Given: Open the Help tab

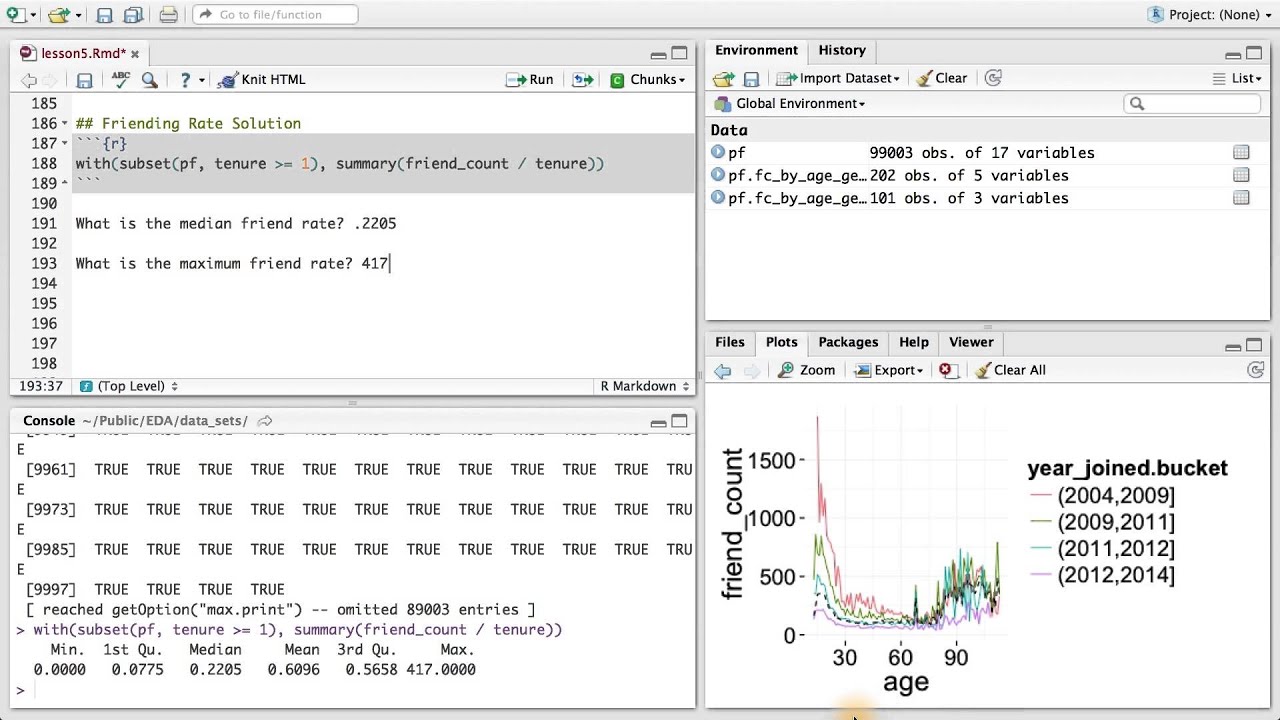Looking at the screenshot, I should click(914, 342).
